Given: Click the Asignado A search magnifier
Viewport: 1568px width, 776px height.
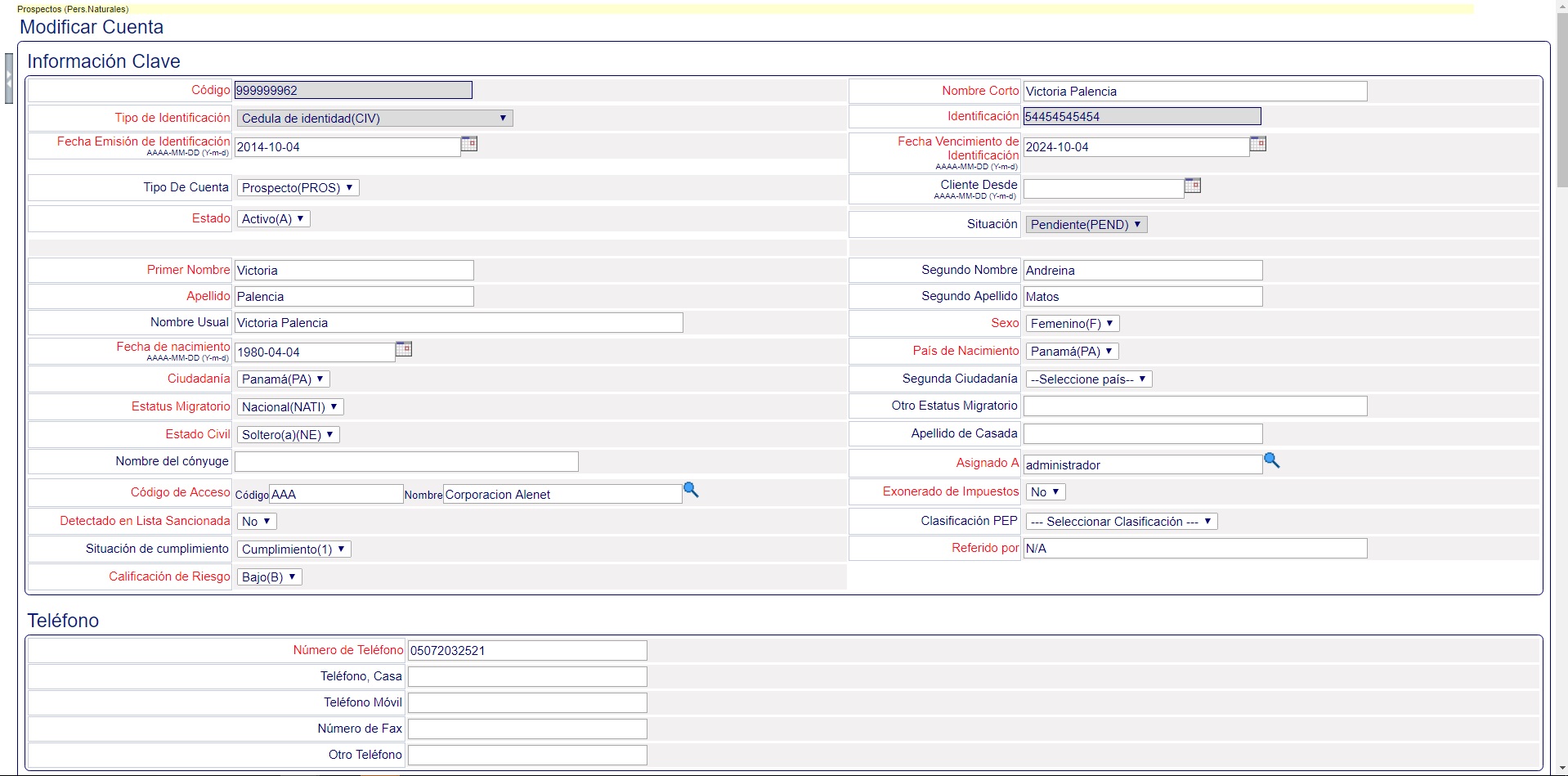Looking at the screenshot, I should pyautogui.click(x=1271, y=461).
